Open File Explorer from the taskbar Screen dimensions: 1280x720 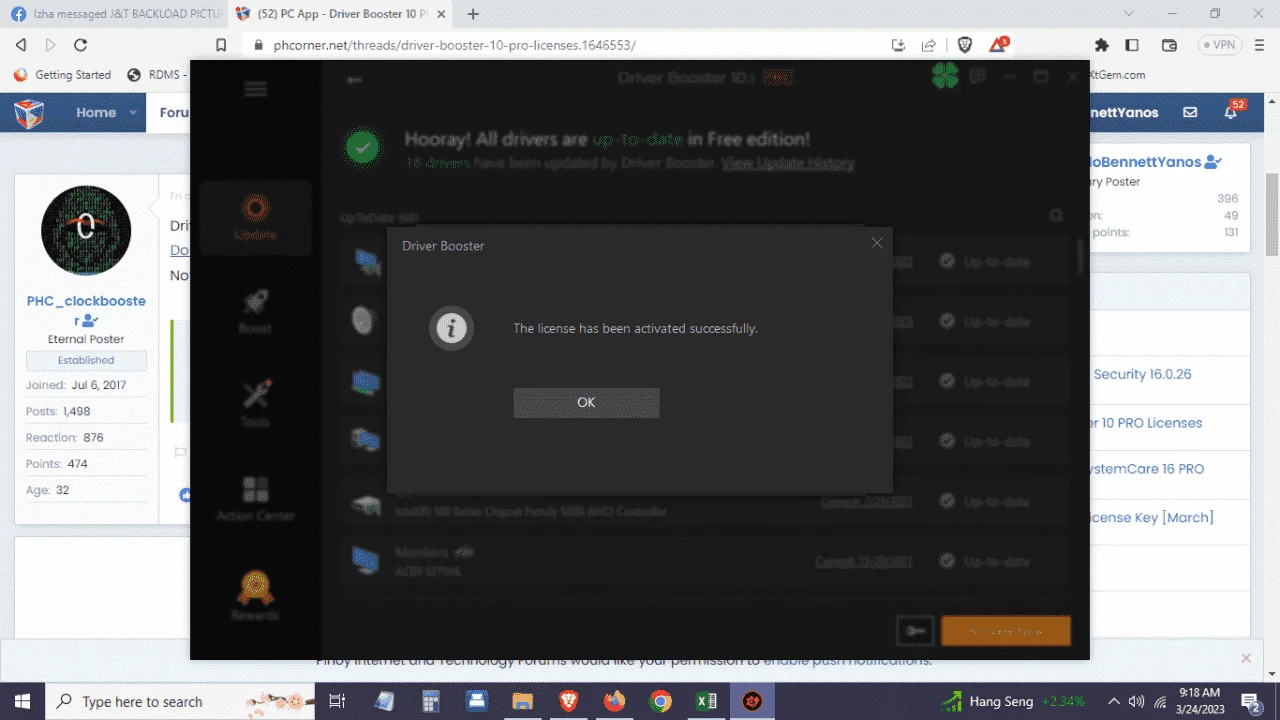(522, 701)
